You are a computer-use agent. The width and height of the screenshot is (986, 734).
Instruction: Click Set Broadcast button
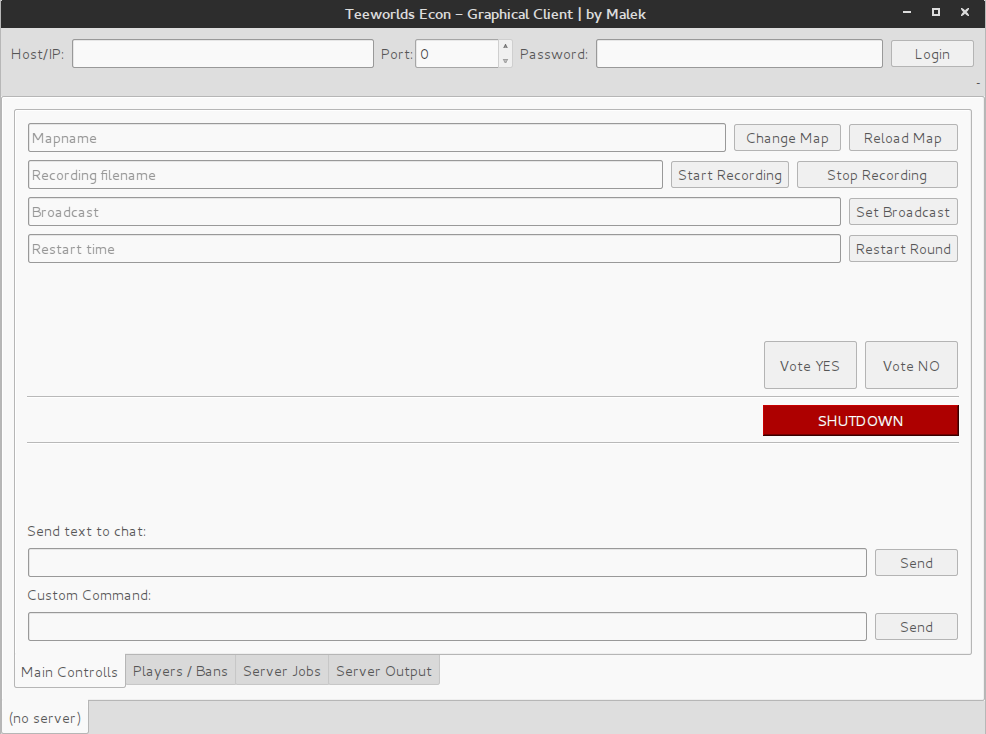tap(903, 212)
